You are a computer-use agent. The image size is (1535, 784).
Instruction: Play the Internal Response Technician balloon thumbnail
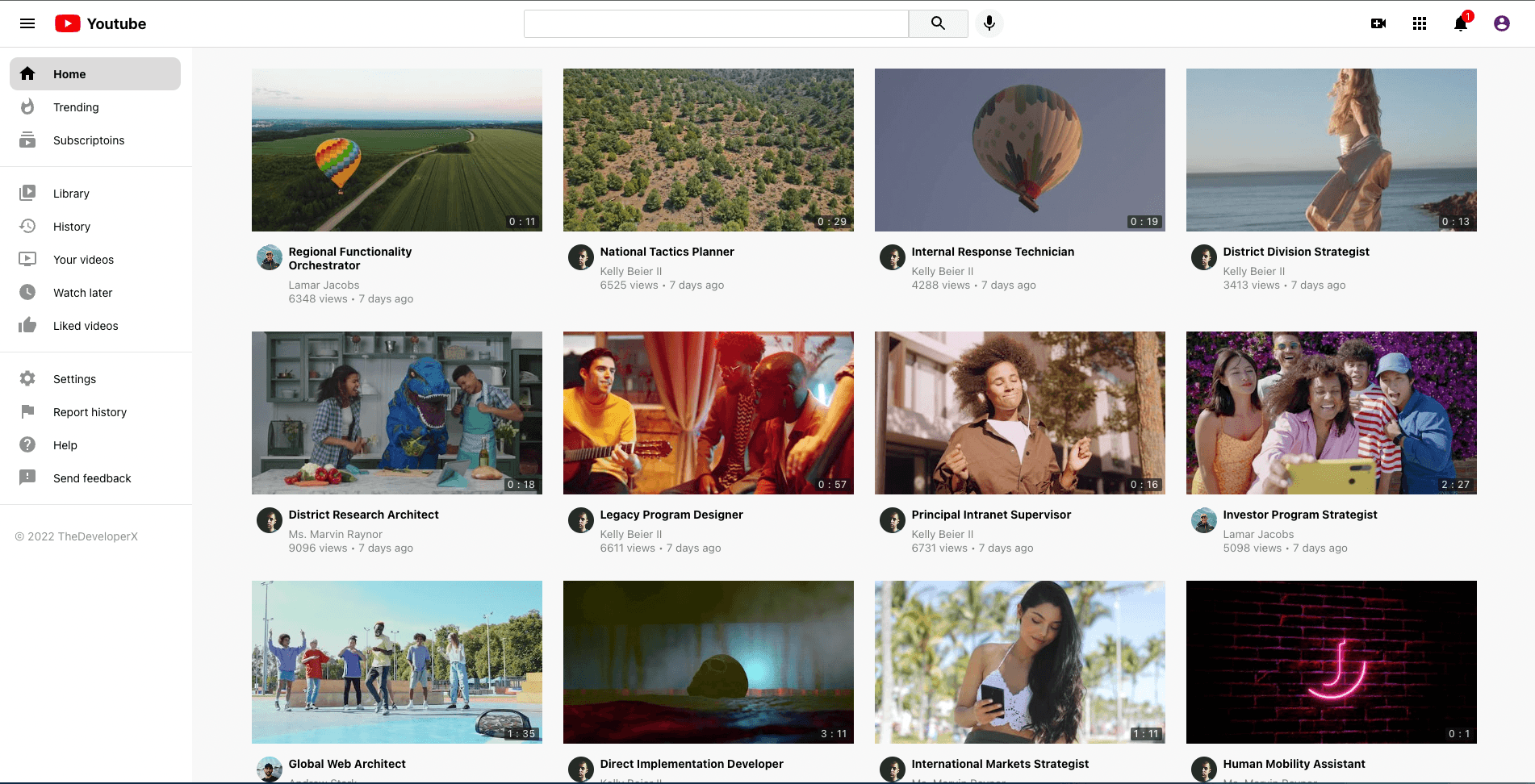click(x=1020, y=150)
